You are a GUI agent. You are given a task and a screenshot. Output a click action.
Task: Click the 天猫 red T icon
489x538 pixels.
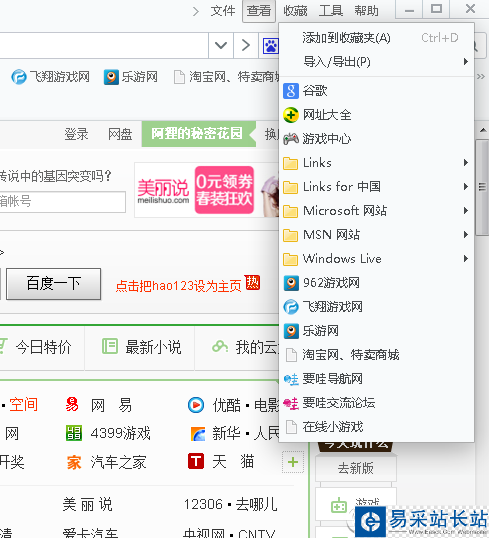point(196,461)
